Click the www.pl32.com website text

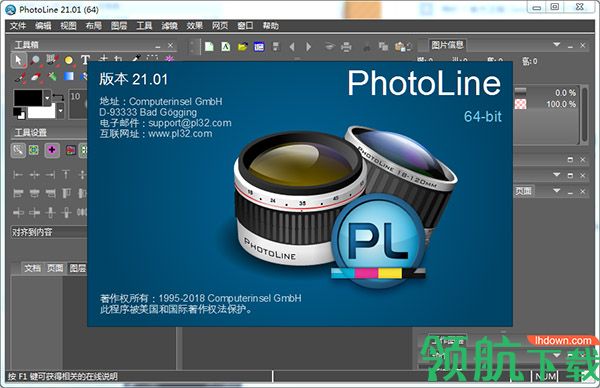pos(180,134)
